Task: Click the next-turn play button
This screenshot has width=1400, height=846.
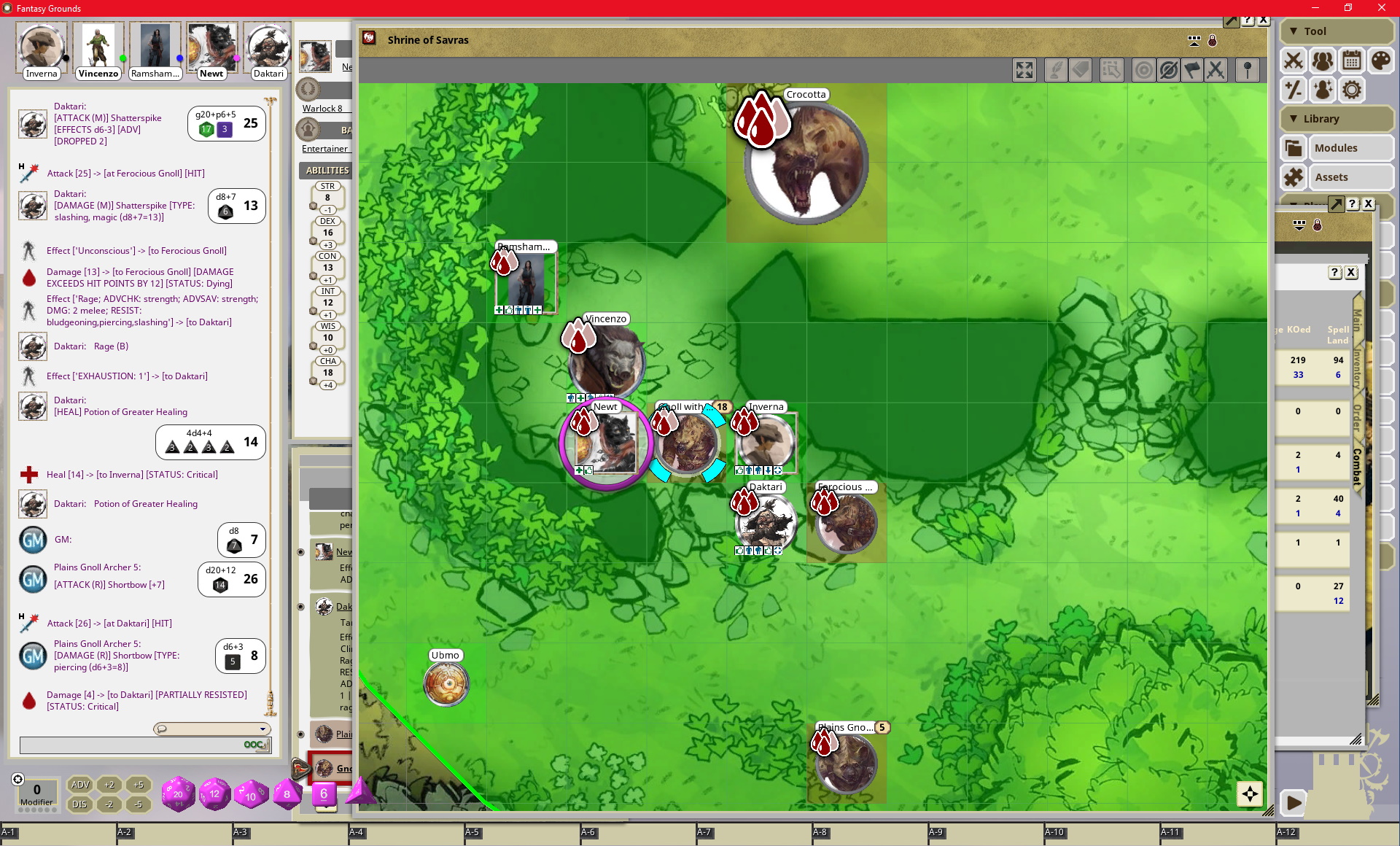Action: [1294, 803]
